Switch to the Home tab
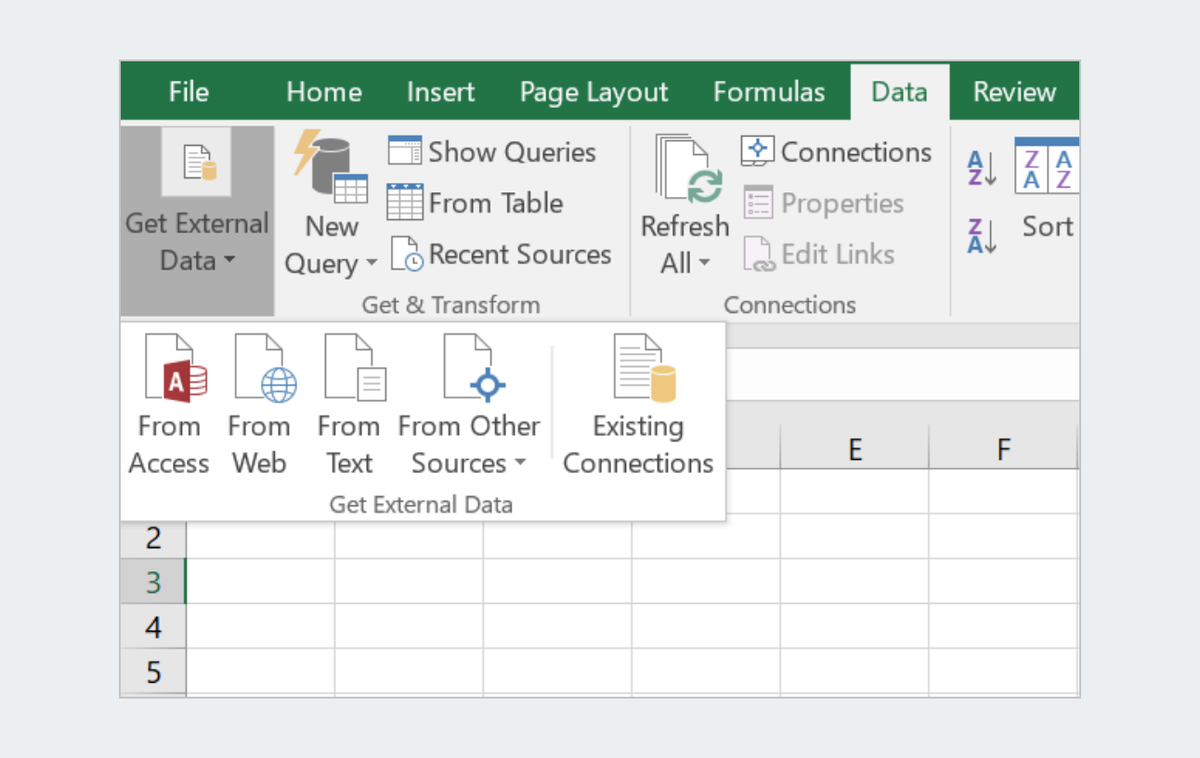The height and width of the screenshot is (758, 1200). (x=324, y=92)
